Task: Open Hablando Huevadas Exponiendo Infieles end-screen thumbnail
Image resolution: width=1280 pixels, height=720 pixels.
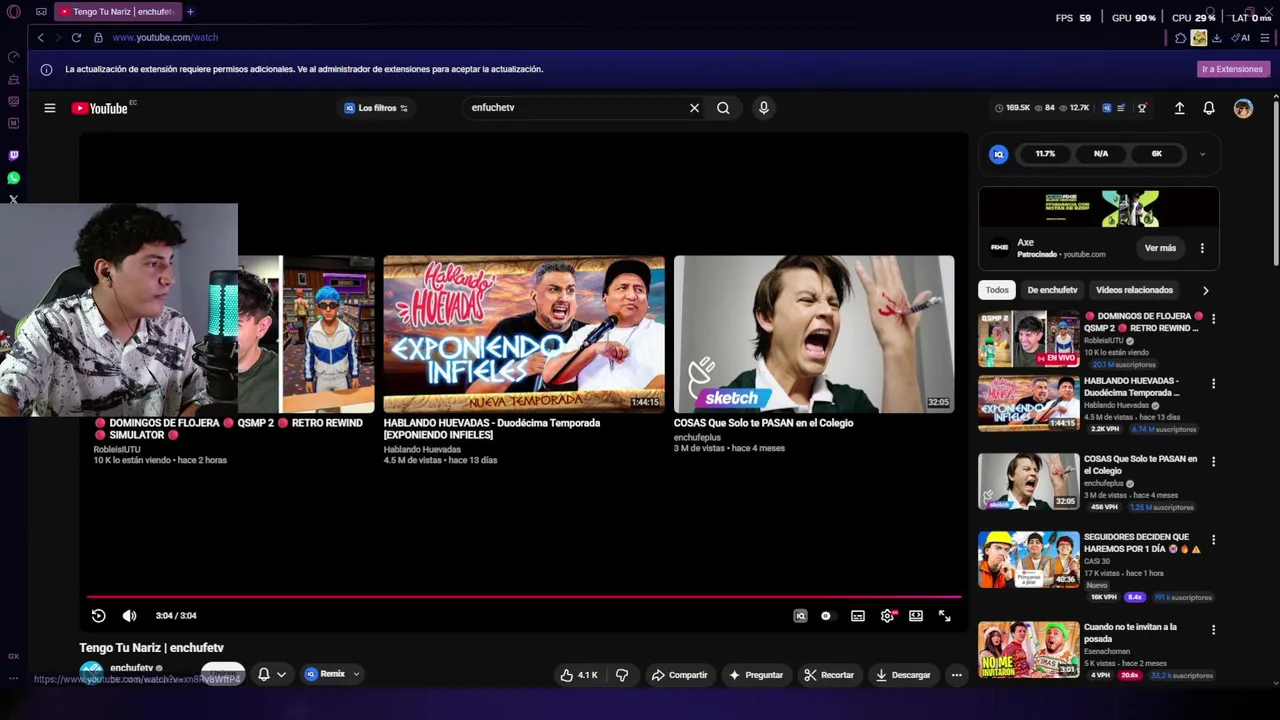Action: (524, 334)
